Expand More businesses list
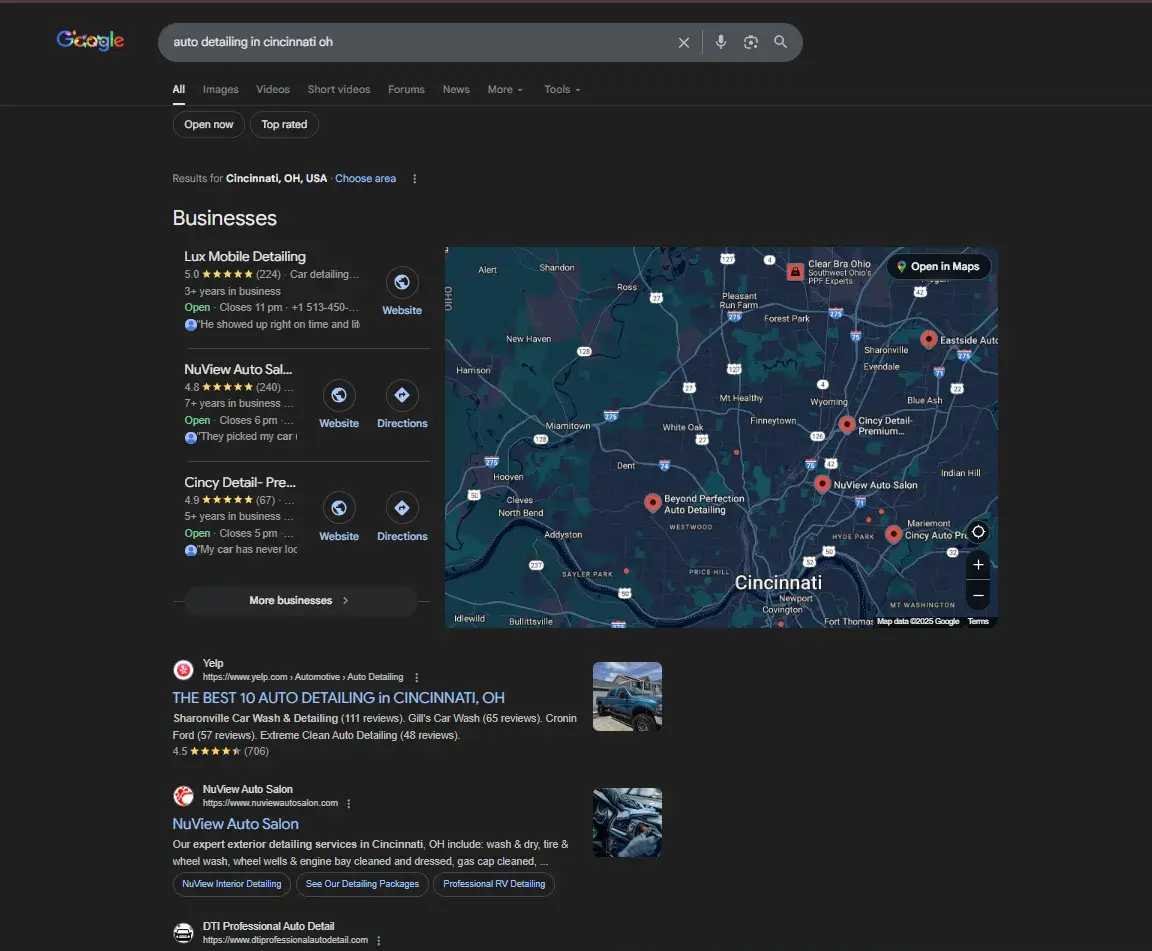The height and width of the screenshot is (951, 1152). pos(301,600)
